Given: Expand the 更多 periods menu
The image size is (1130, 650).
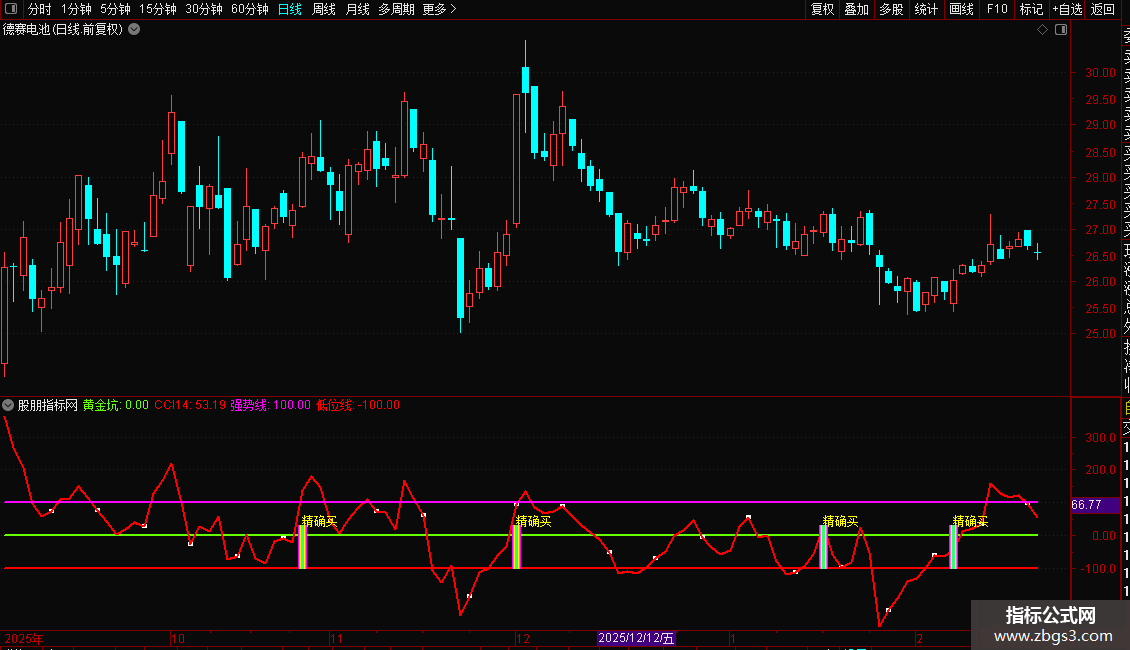Looking at the screenshot, I should tap(440, 9).
